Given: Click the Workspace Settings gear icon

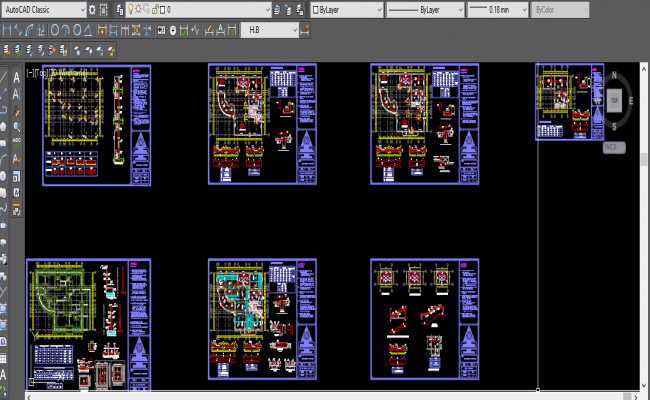Looking at the screenshot, I should tap(92, 9).
